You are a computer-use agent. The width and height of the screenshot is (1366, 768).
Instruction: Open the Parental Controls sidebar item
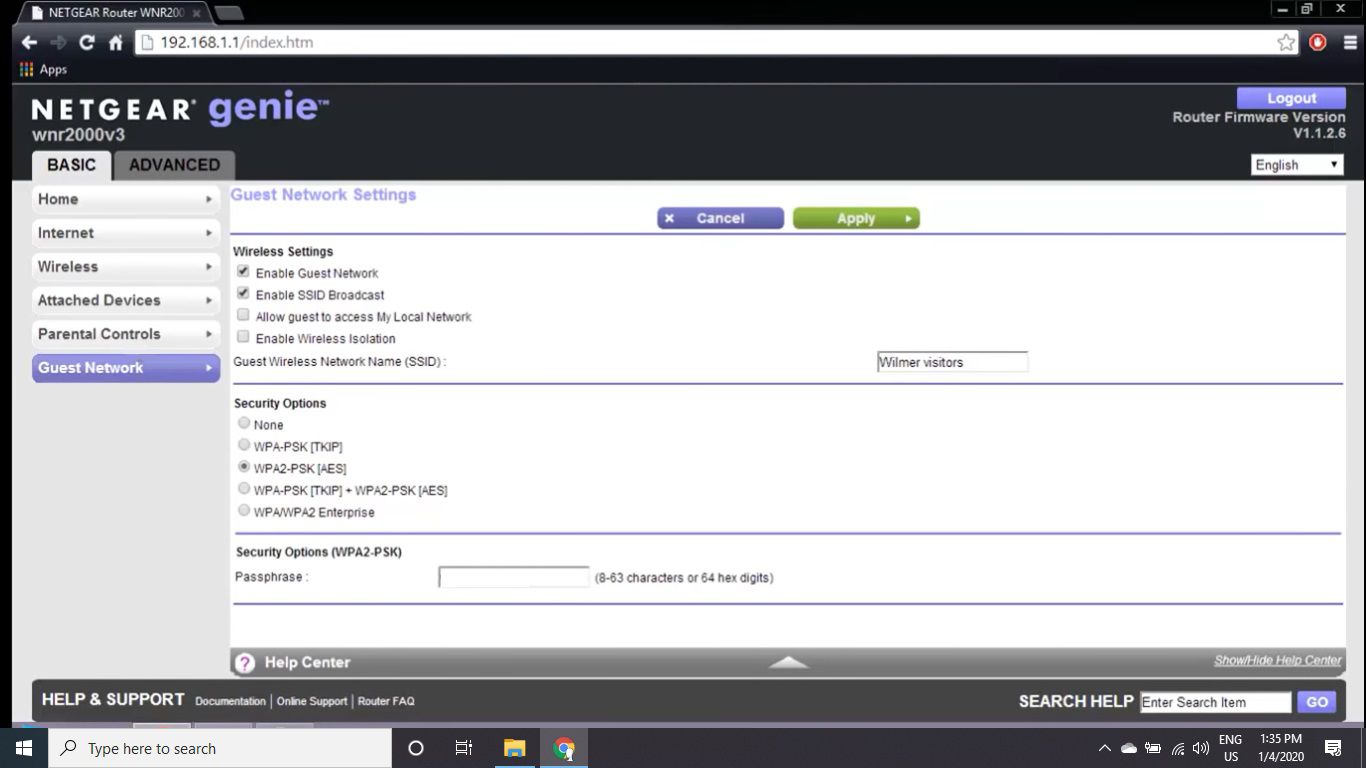[x=126, y=334]
